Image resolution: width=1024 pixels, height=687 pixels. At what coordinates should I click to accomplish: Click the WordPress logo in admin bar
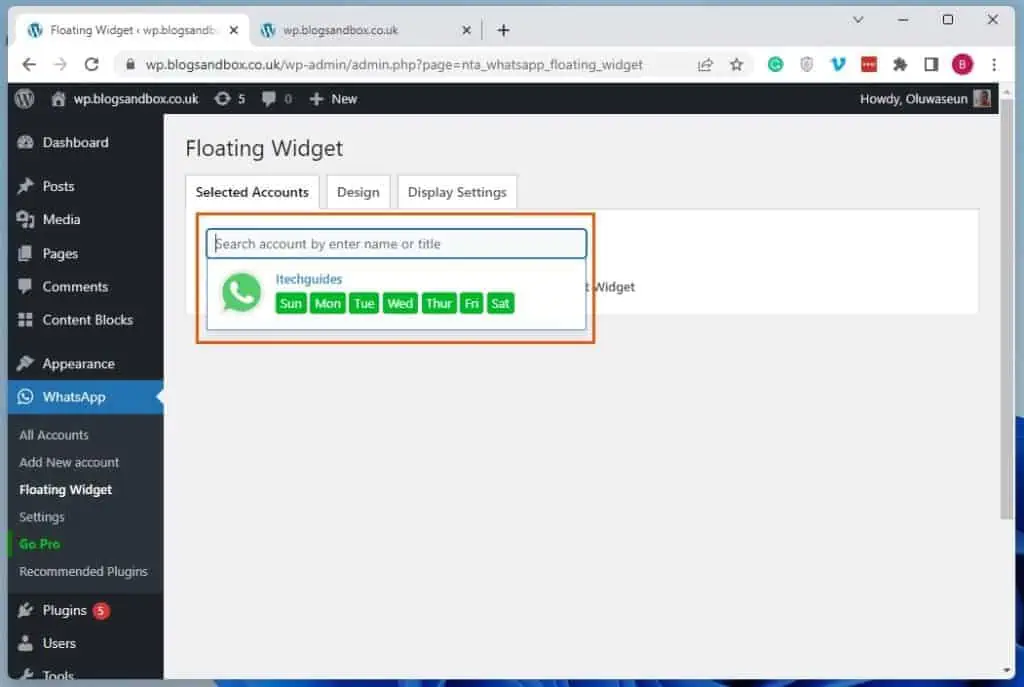24,99
